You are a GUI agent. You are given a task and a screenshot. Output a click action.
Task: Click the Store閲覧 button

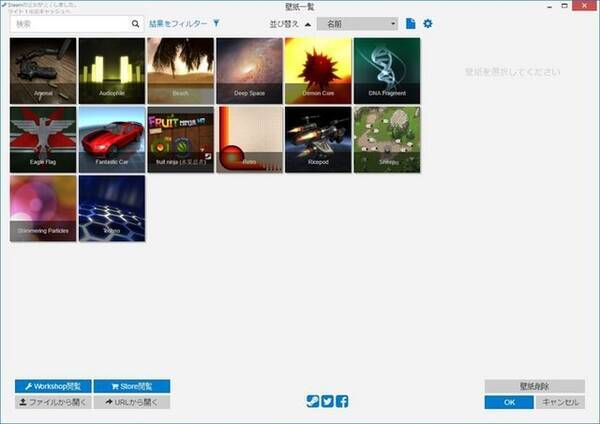(x=132, y=386)
